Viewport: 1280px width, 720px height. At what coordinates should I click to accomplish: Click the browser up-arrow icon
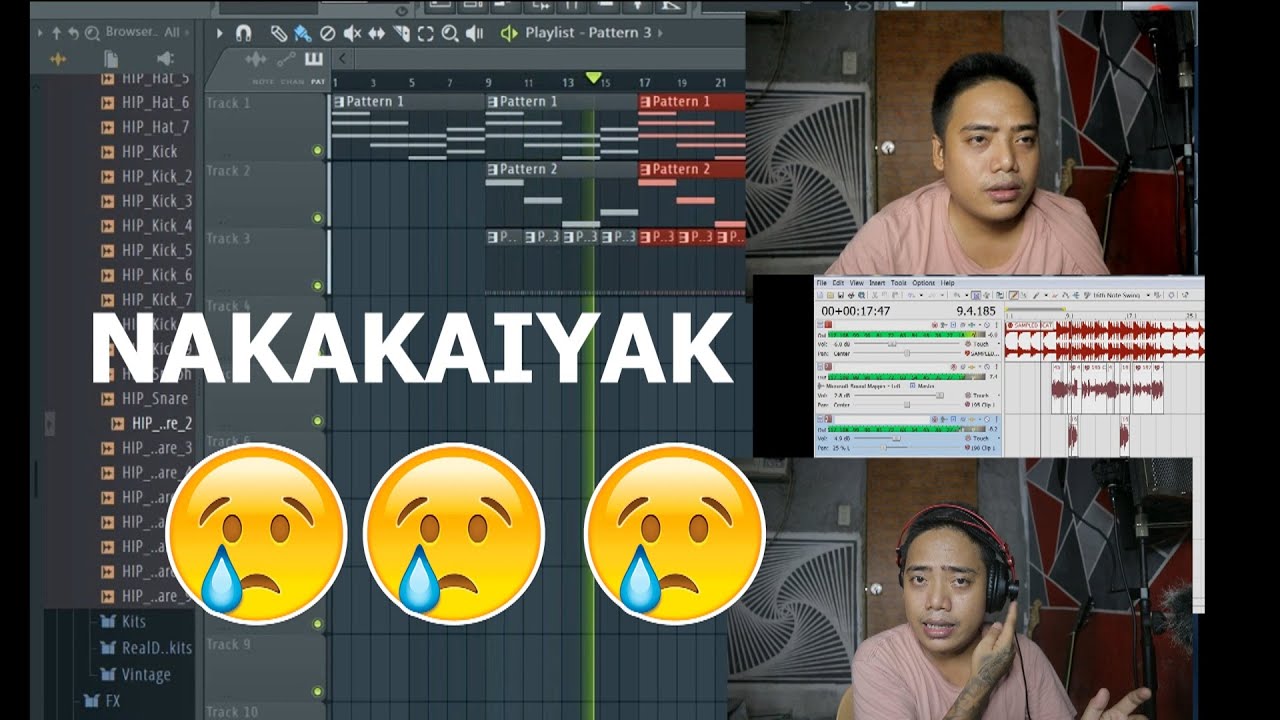[56, 33]
